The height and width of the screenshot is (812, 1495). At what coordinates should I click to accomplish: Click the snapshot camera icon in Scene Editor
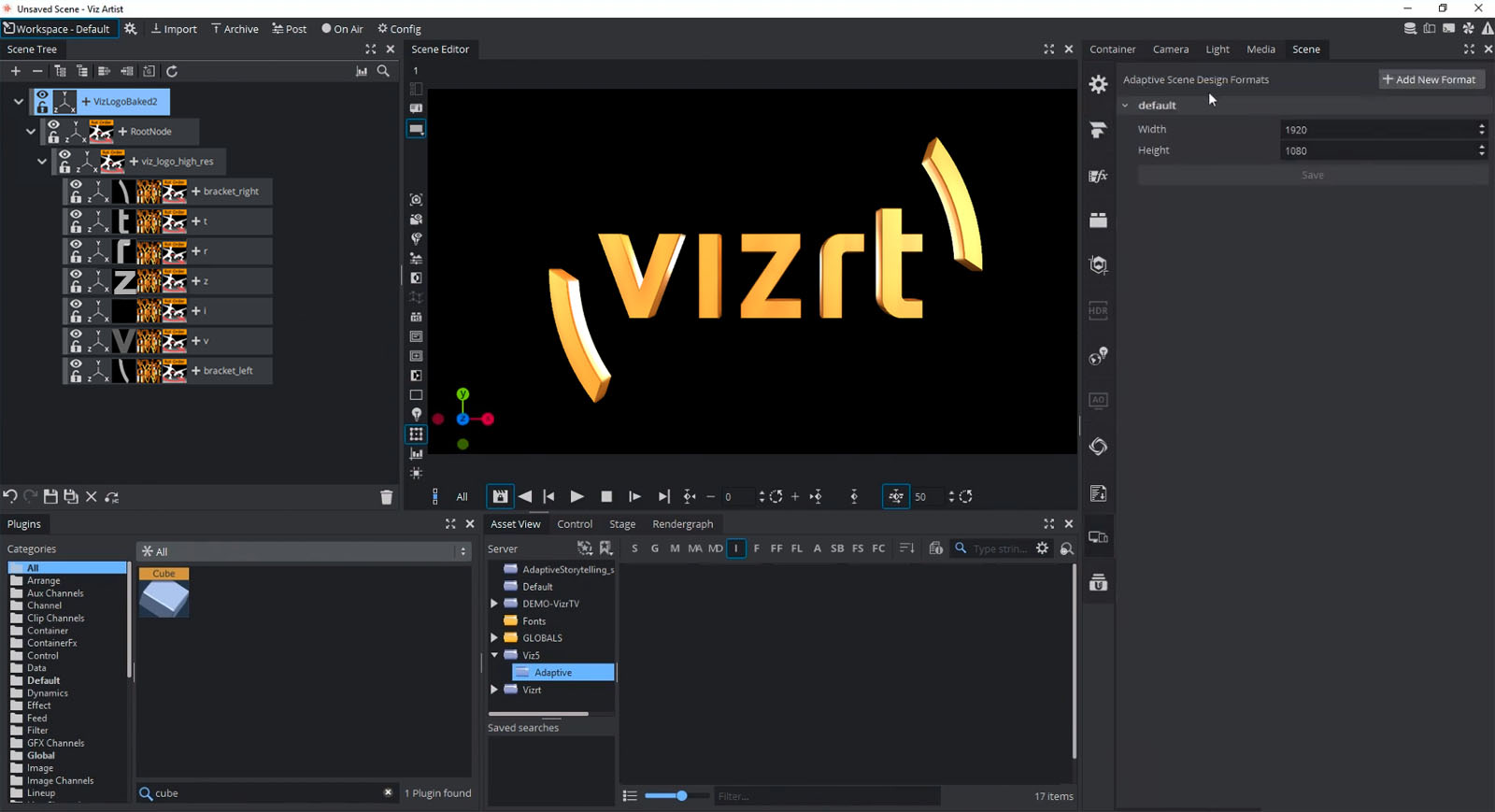[416, 199]
